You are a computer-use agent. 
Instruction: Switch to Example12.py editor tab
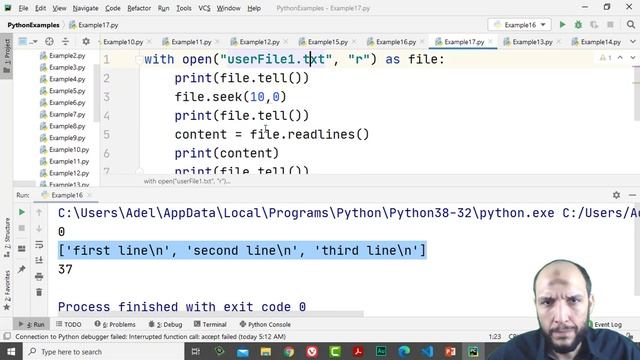(x=259, y=42)
